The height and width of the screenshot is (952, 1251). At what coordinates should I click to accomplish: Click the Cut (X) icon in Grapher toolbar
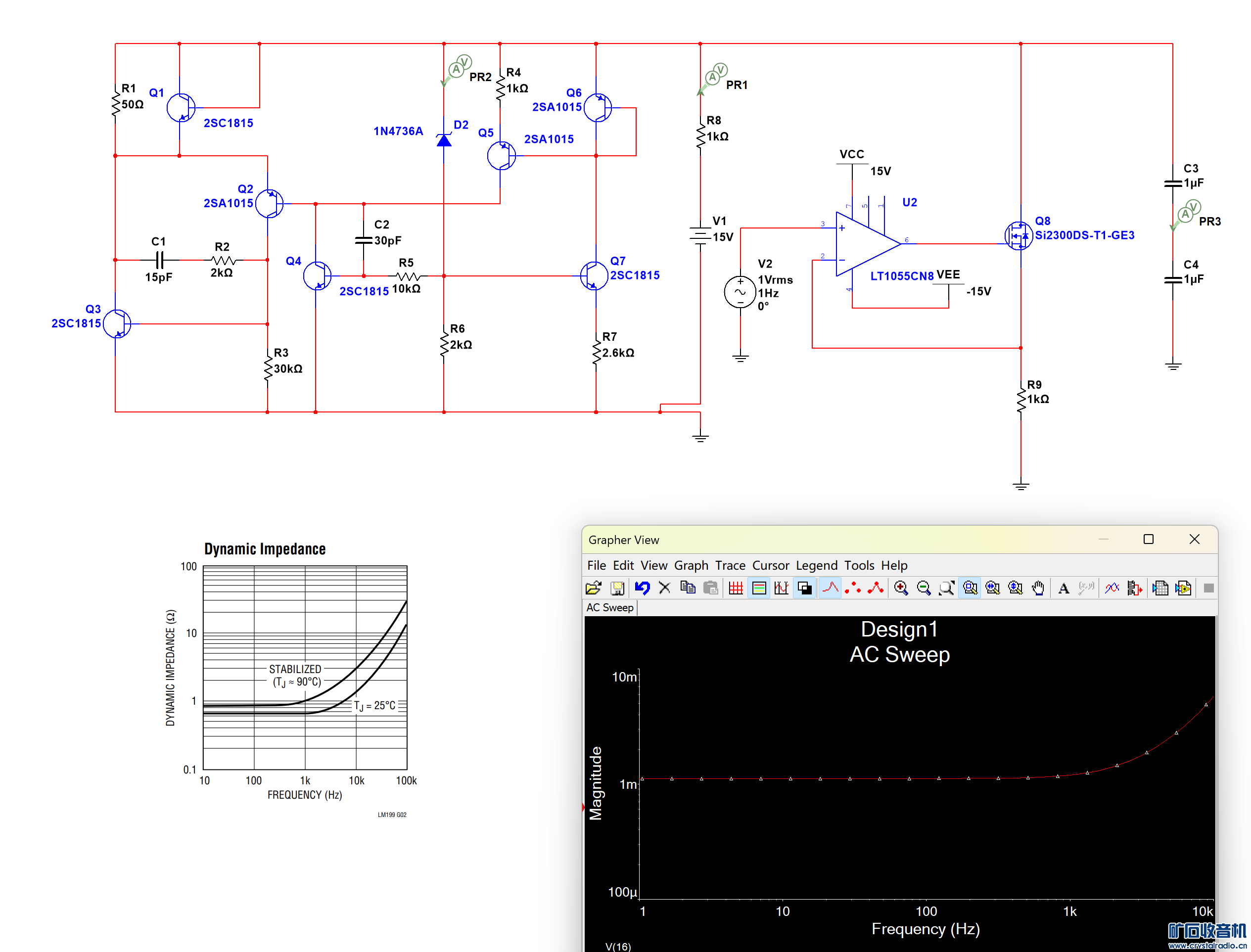tap(664, 588)
